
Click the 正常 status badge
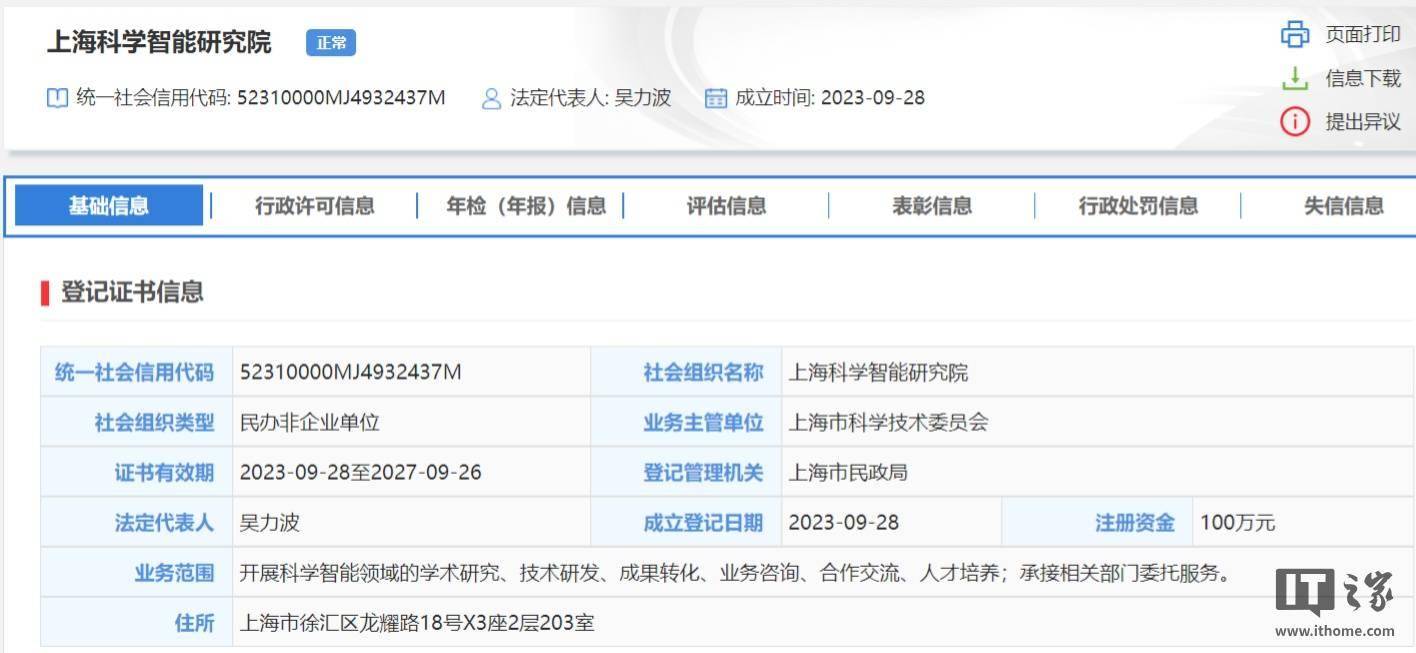click(x=331, y=43)
